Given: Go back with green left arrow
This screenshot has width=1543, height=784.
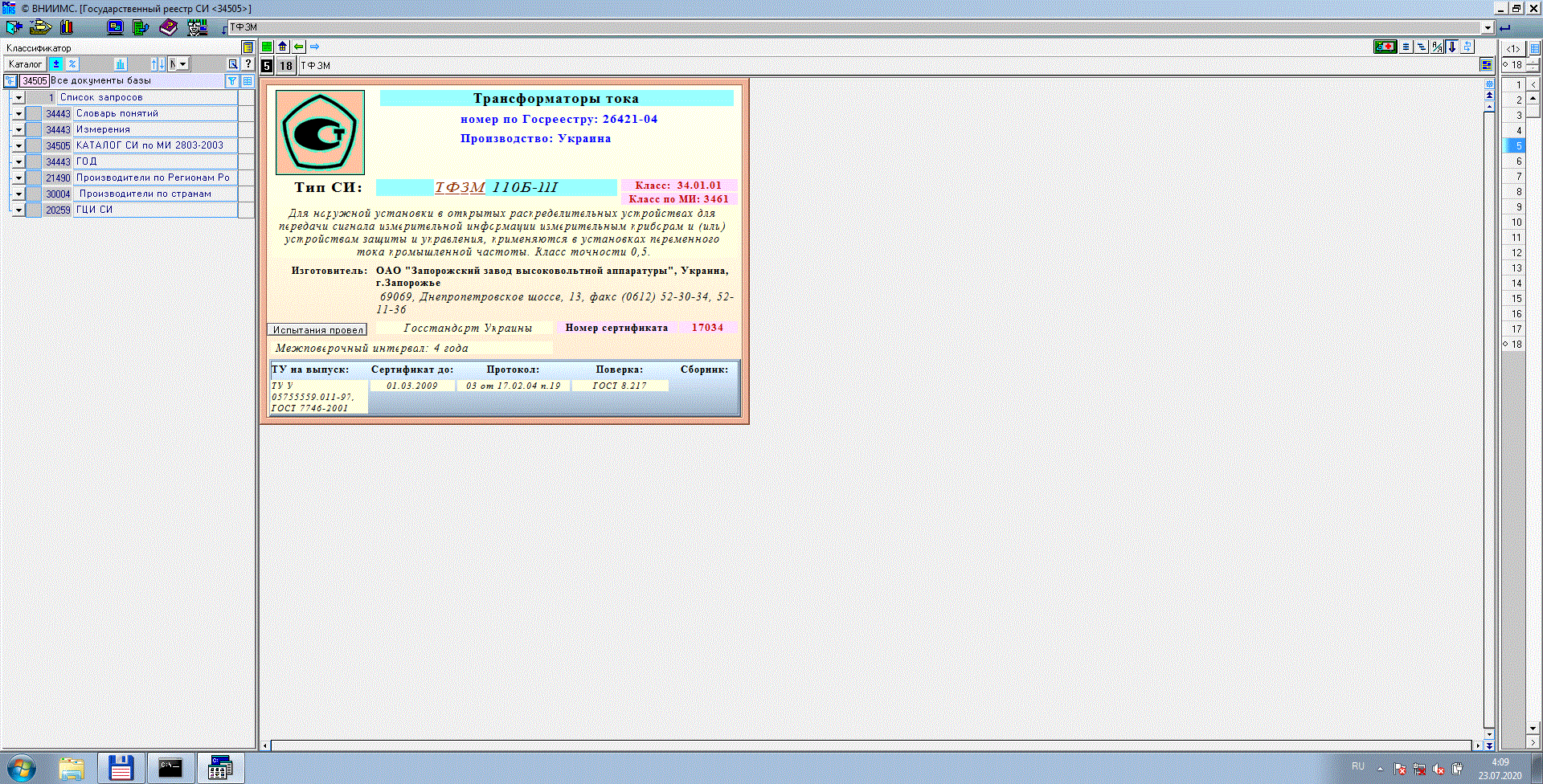Looking at the screenshot, I should point(298,47).
